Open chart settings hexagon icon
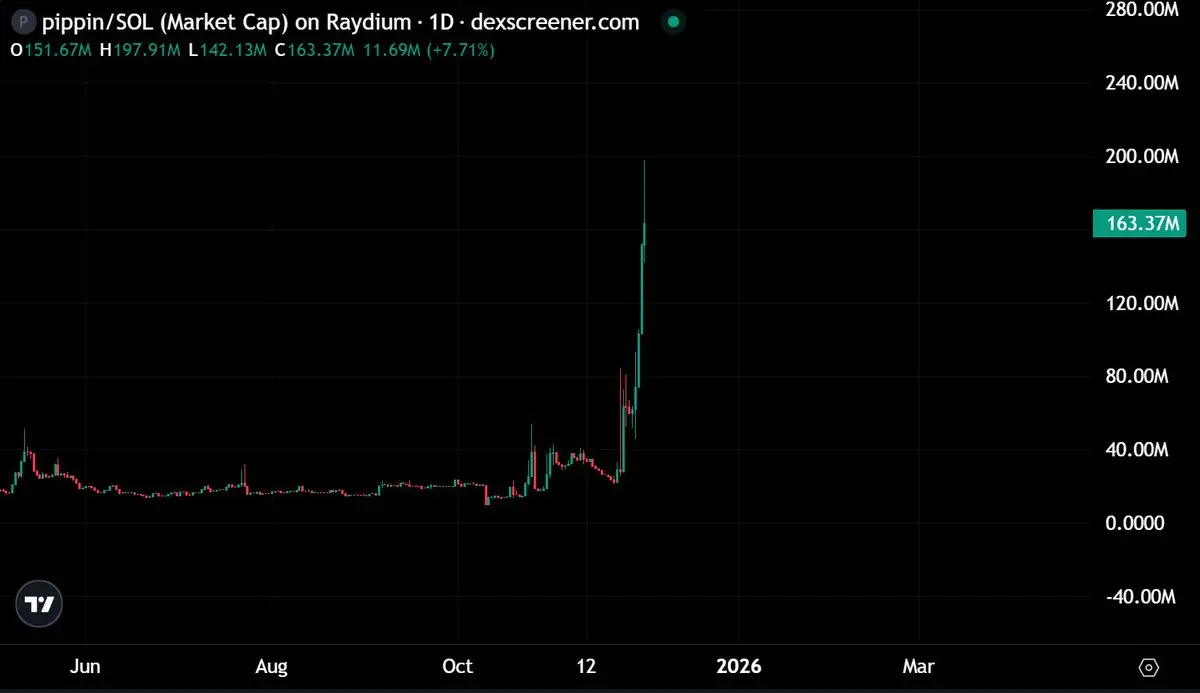The height and width of the screenshot is (693, 1200). click(1149, 667)
